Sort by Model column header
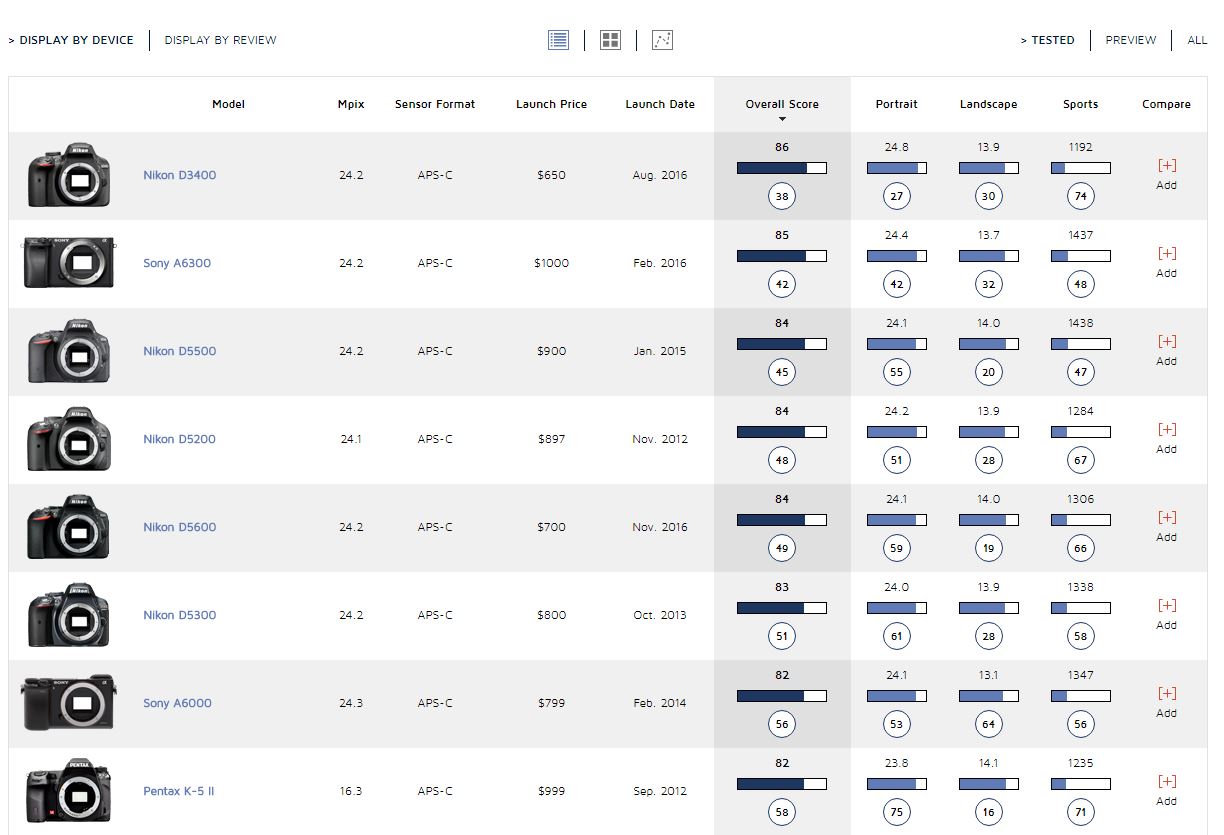This screenshot has width=1224, height=835. click(228, 104)
